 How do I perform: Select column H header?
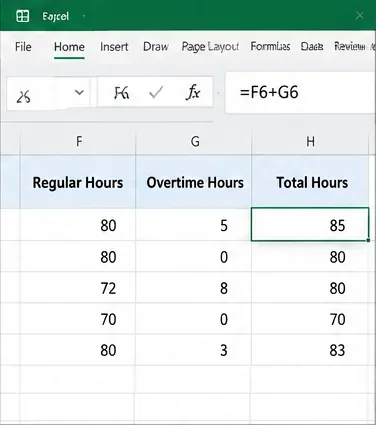point(310,142)
